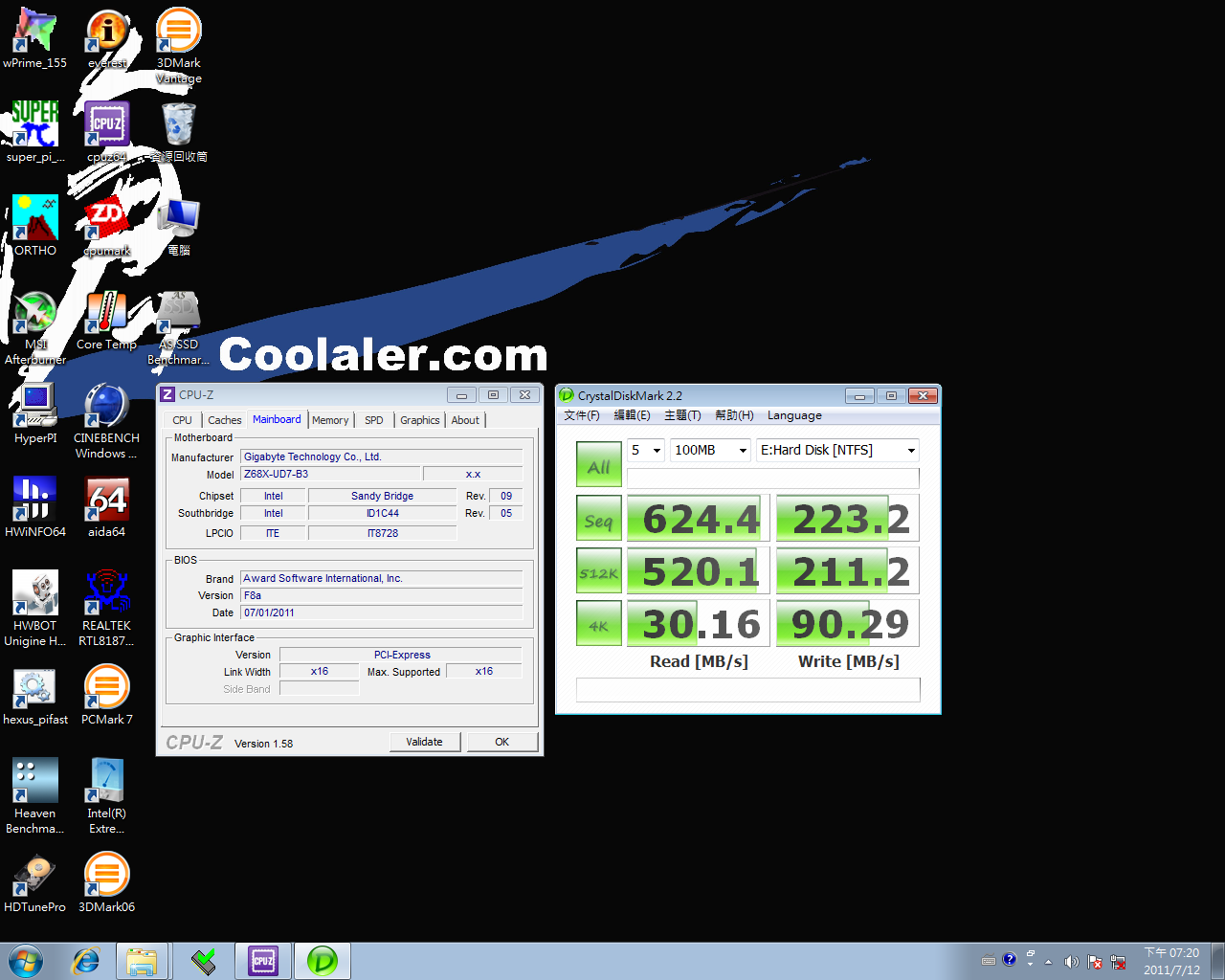Launch hexus_pifast desktop icon
This screenshot has width=1225, height=980.
(x=35, y=696)
